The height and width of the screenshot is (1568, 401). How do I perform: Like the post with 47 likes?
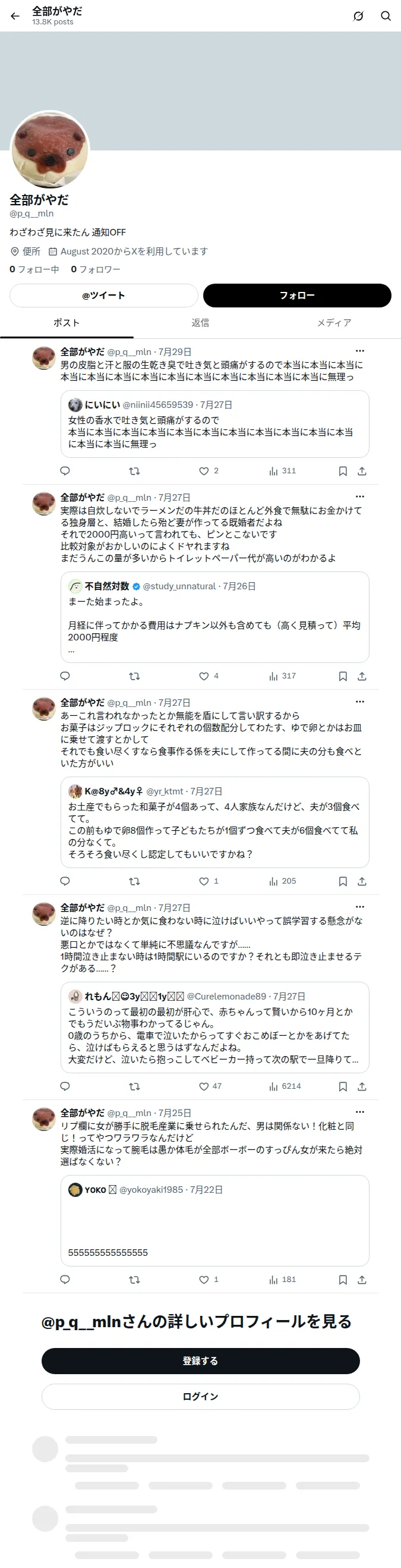[x=210, y=1086]
